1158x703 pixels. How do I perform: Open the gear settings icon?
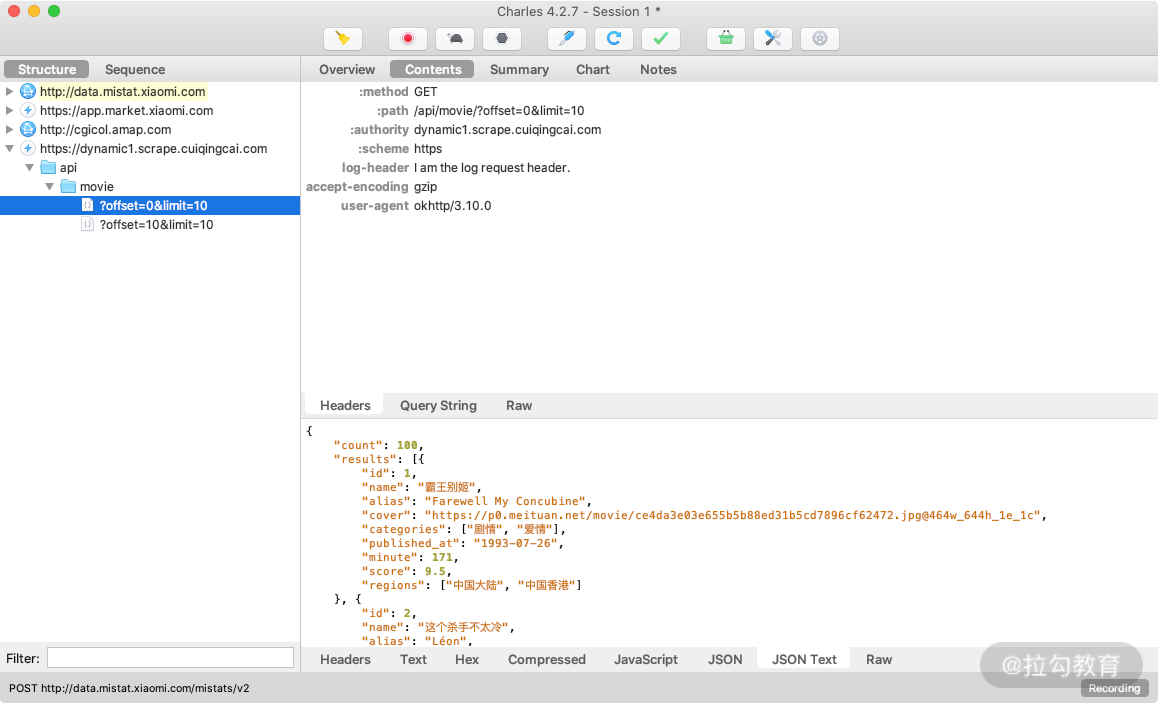(x=820, y=39)
